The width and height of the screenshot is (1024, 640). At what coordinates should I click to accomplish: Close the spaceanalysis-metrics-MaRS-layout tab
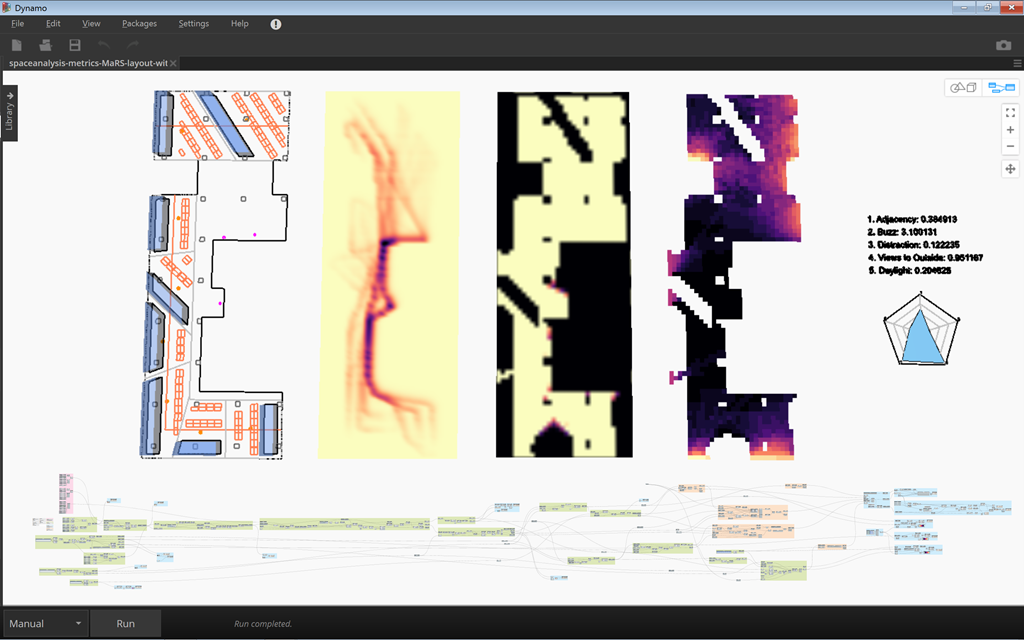tap(173, 63)
